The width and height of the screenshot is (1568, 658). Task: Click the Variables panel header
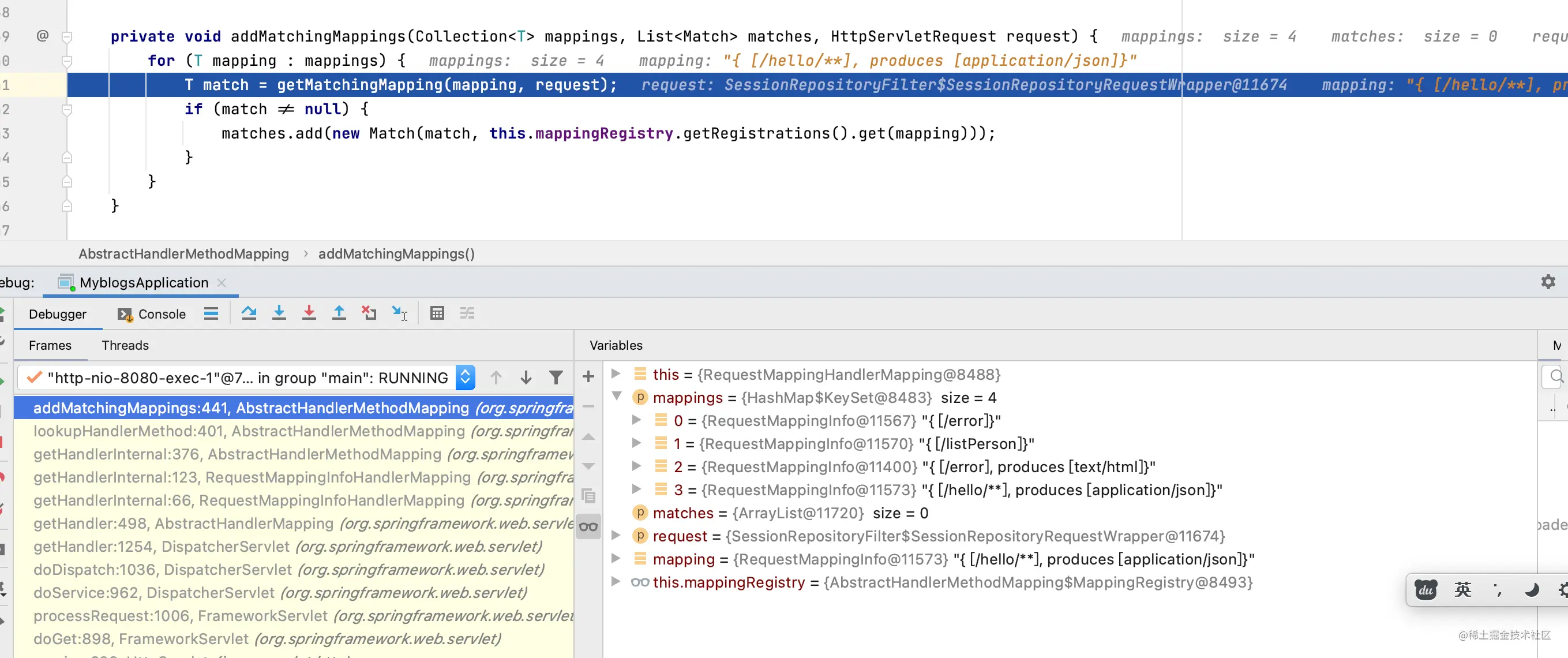coord(616,345)
